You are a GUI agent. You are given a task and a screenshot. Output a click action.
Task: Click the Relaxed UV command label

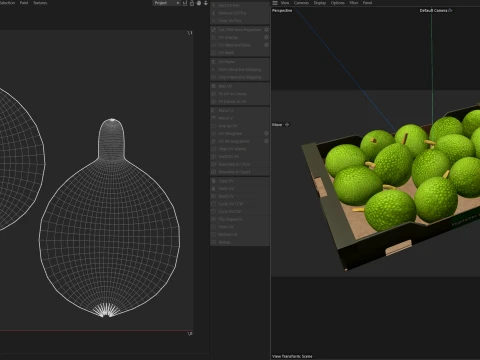pos(228,234)
